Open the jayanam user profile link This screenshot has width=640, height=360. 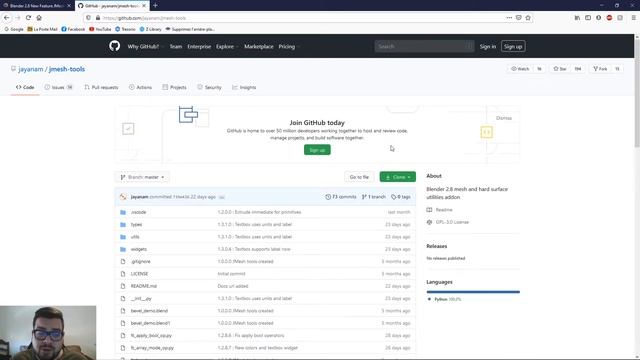pos(31,69)
